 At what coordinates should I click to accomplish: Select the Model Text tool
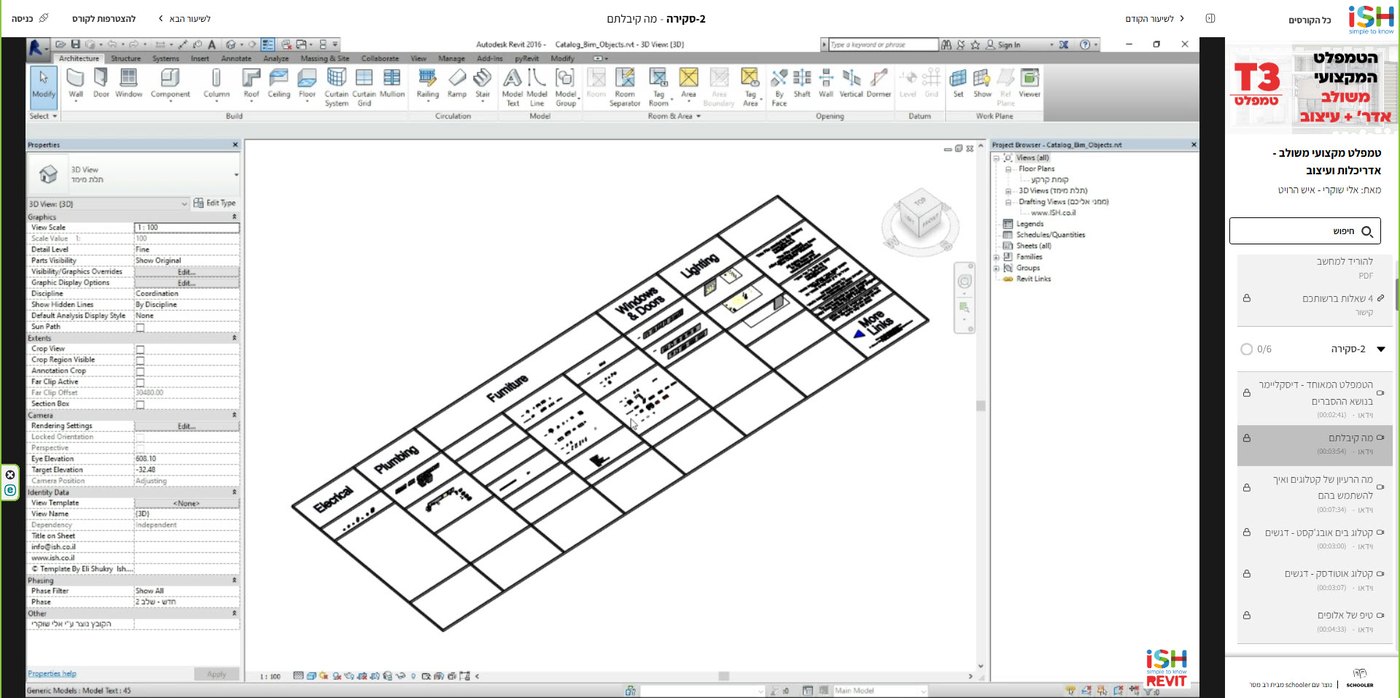coord(512,87)
